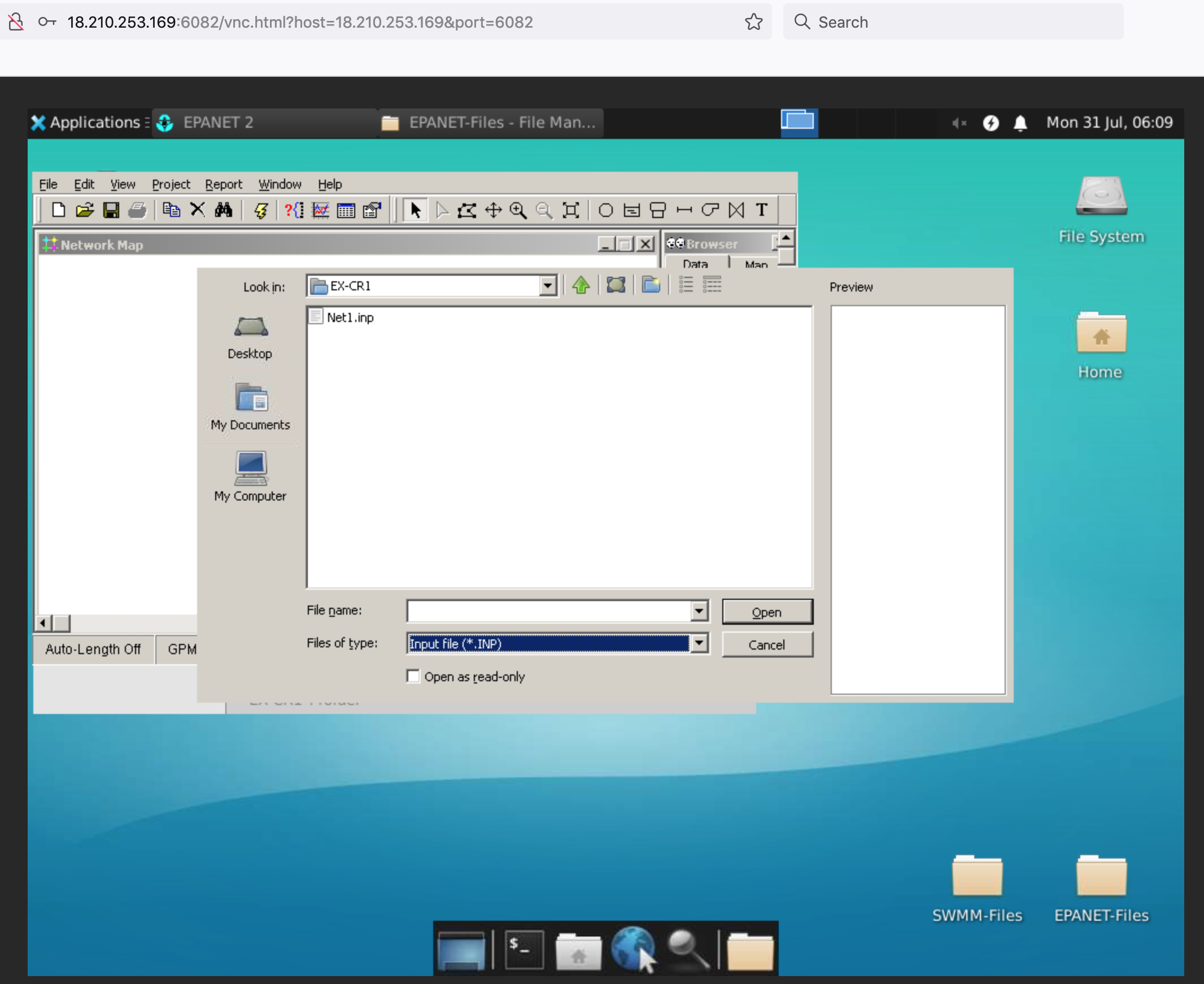The width and height of the screenshot is (1204, 984).
Task: Click the Cancel button
Action: coord(767,645)
